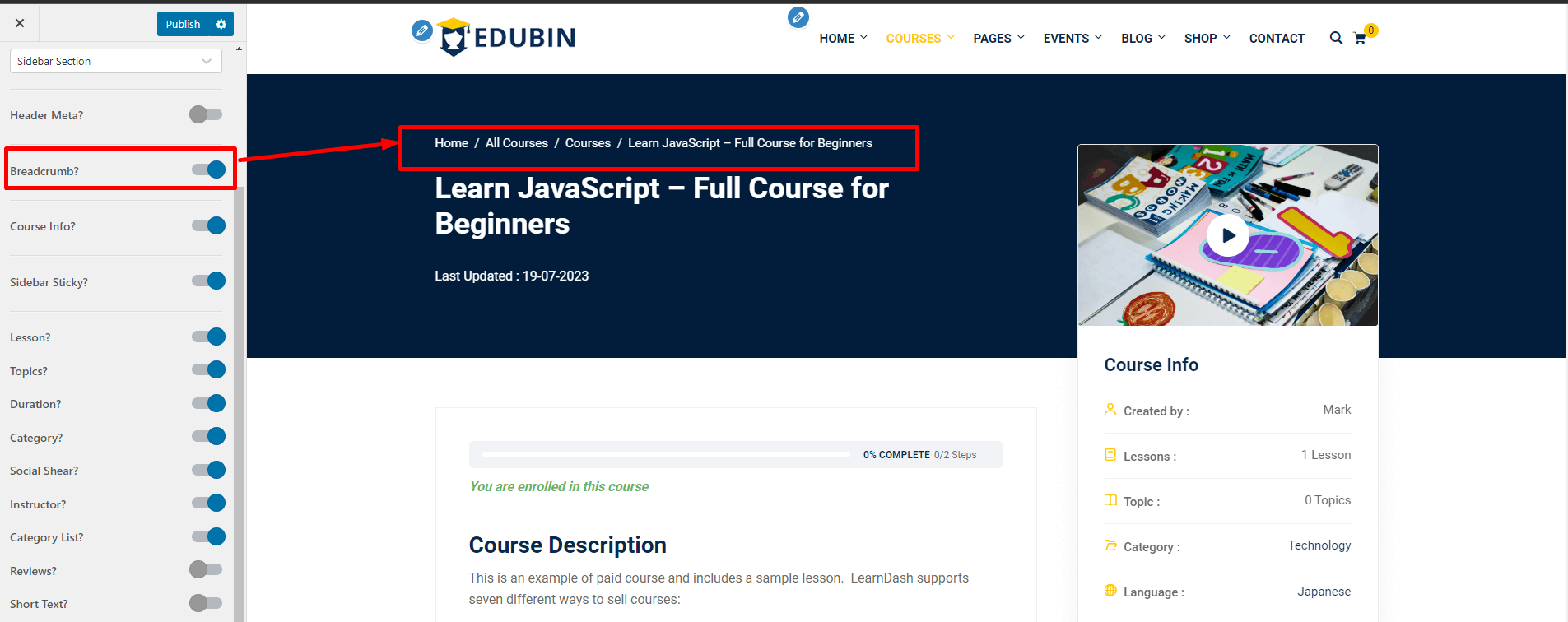Turn on the Reviews toggle

pyautogui.click(x=206, y=569)
